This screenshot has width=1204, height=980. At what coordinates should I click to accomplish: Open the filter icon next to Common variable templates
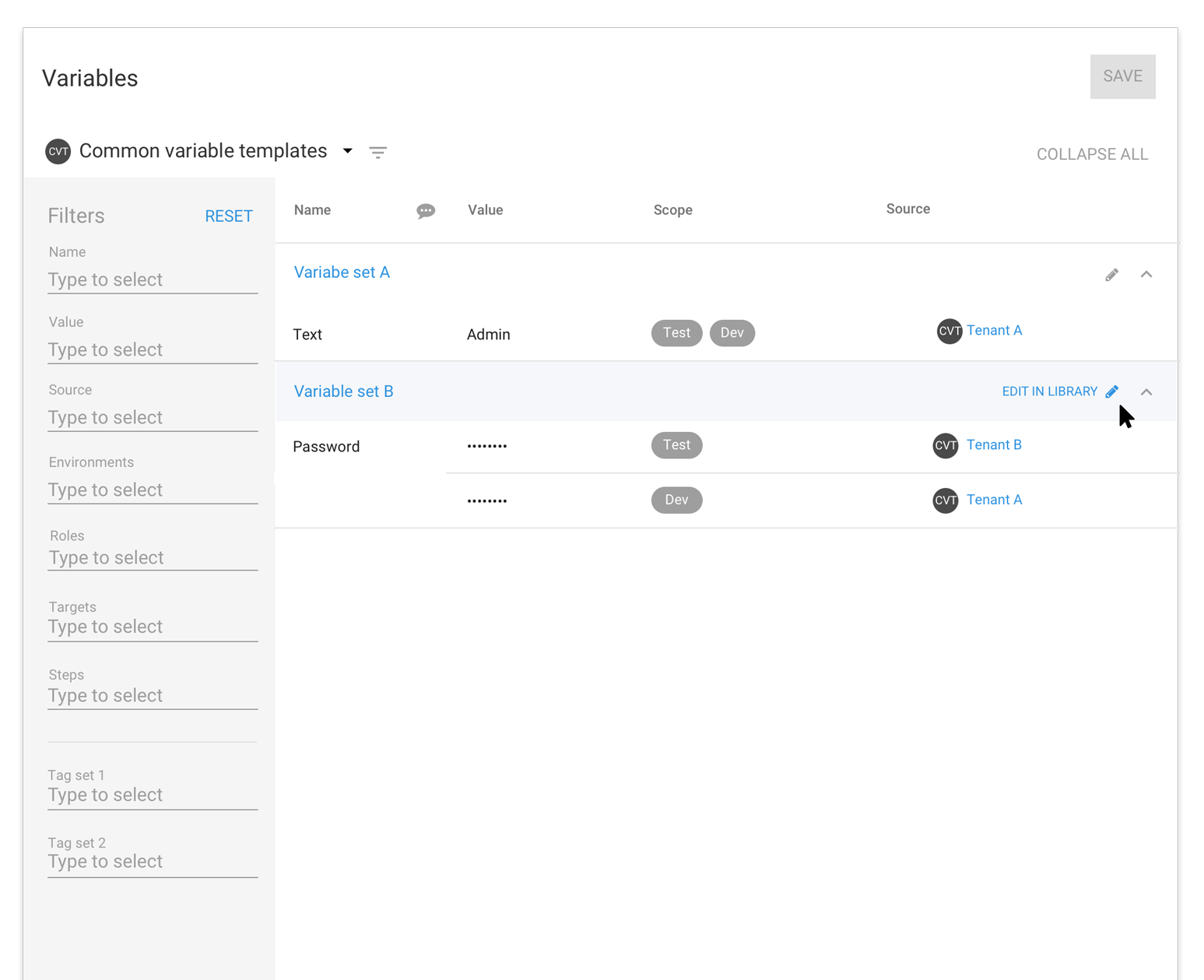[378, 152]
